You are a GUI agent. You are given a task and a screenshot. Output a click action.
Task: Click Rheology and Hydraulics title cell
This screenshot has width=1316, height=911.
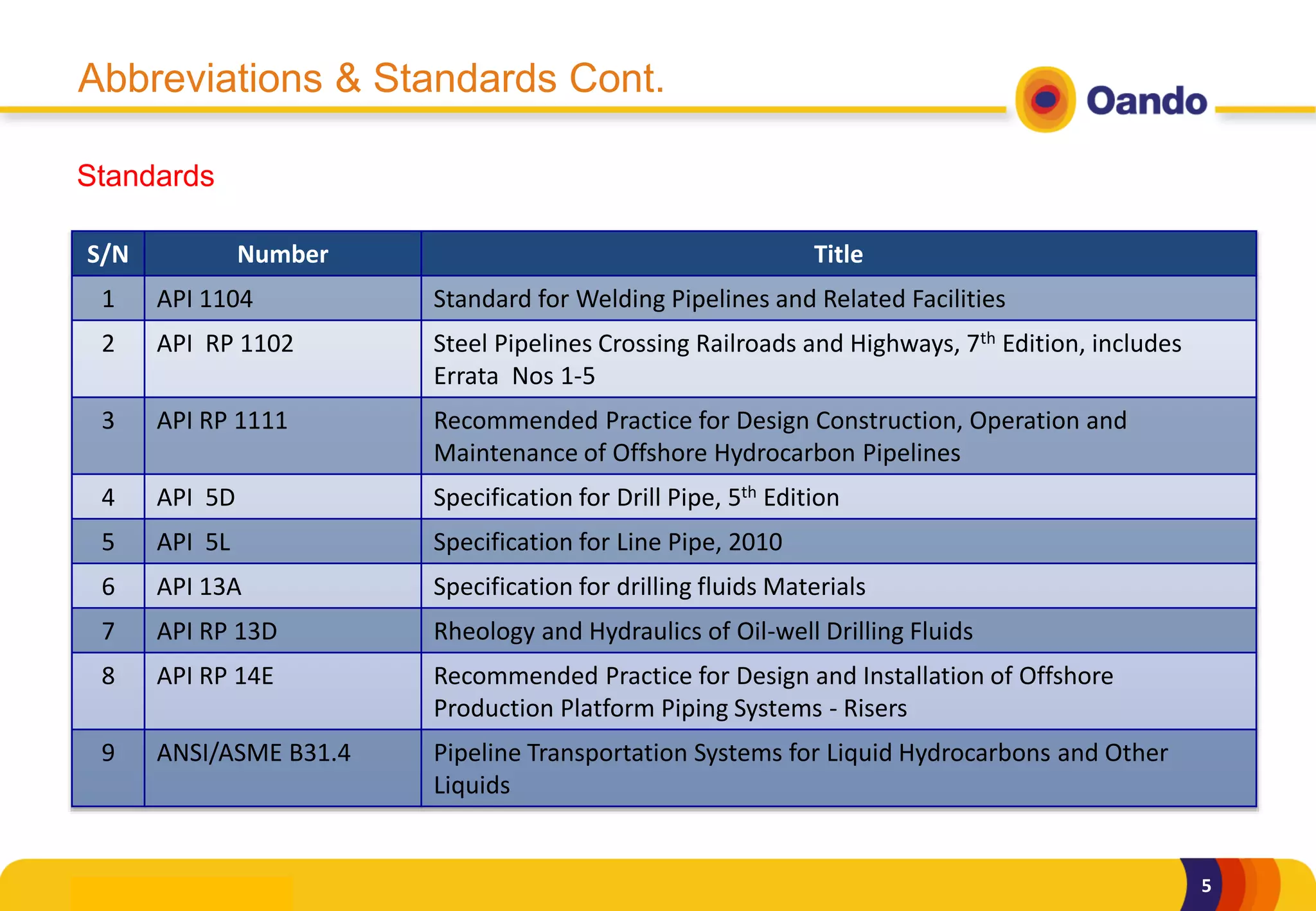tap(703, 632)
